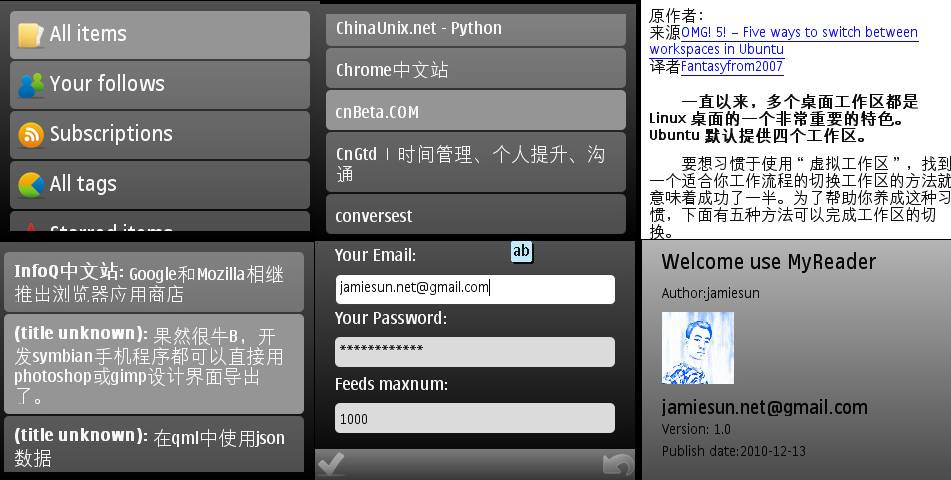Select the cnBeta.COM feed
The width and height of the screenshot is (951, 480).
pos(476,110)
